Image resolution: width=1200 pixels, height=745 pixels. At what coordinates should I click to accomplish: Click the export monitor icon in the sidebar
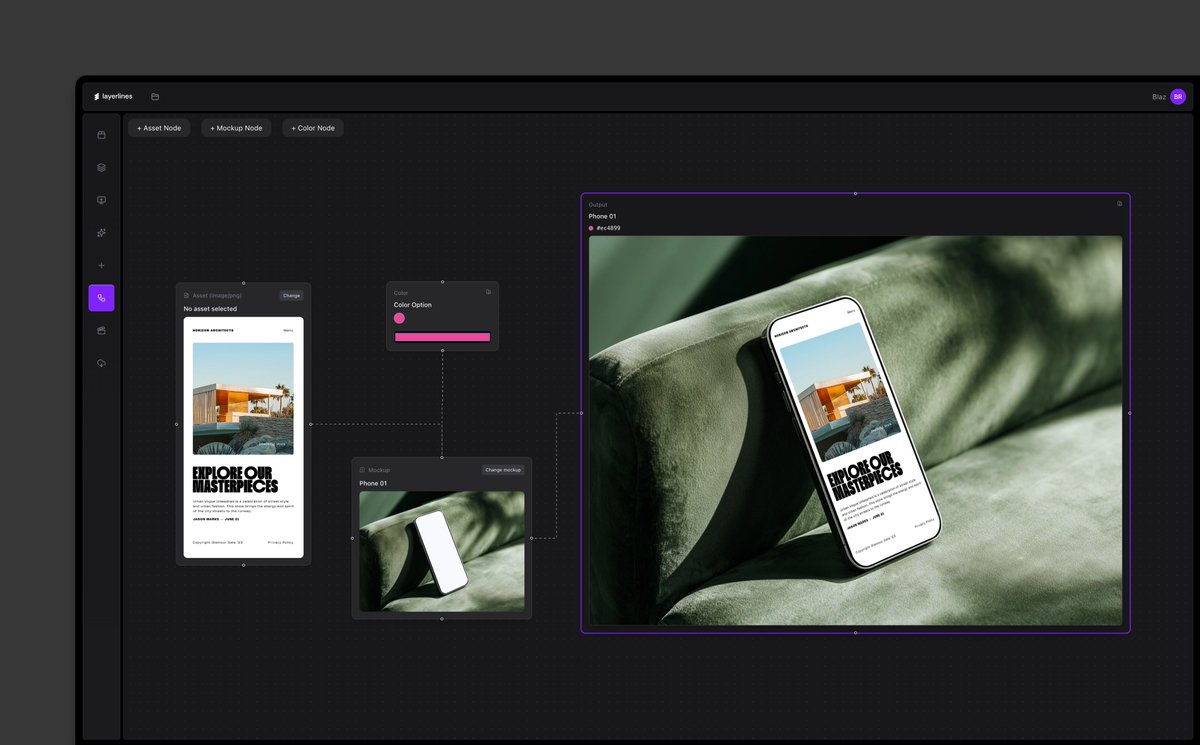(x=100, y=199)
